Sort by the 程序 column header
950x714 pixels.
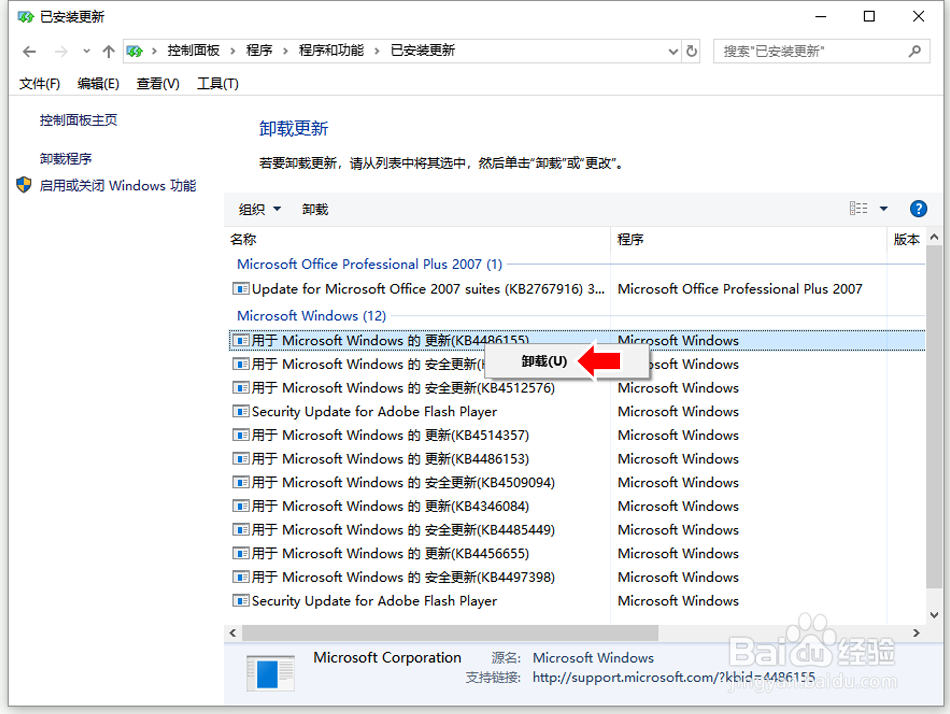pos(748,239)
